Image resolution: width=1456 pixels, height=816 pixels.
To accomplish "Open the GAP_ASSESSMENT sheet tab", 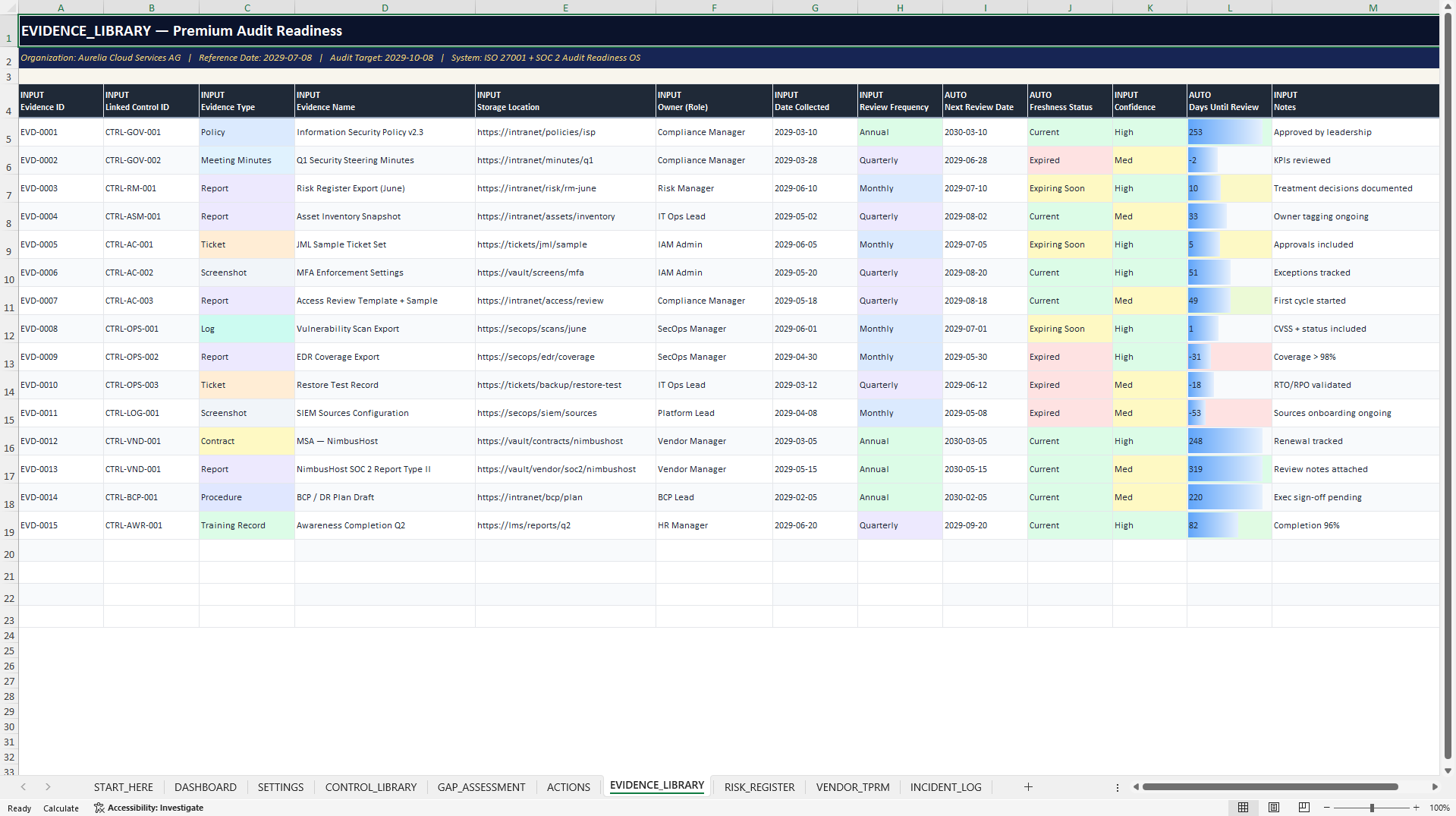I will 482,787.
